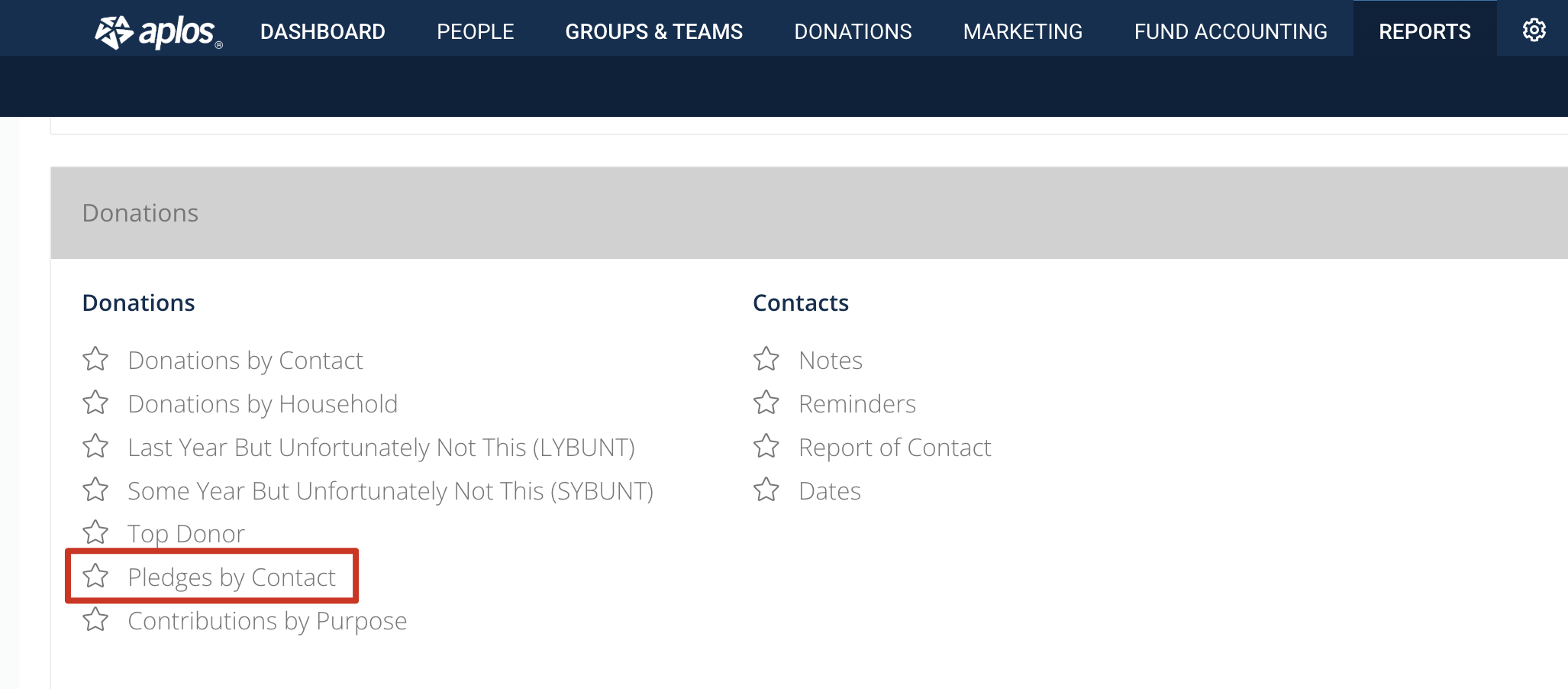The height and width of the screenshot is (689, 1568).
Task: Click the Aplos logo
Action: [x=158, y=31]
